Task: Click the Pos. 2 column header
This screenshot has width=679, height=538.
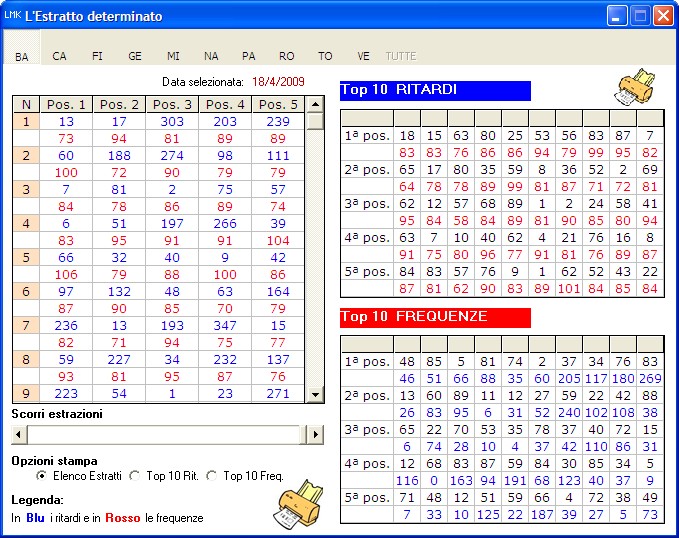Action: click(119, 104)
